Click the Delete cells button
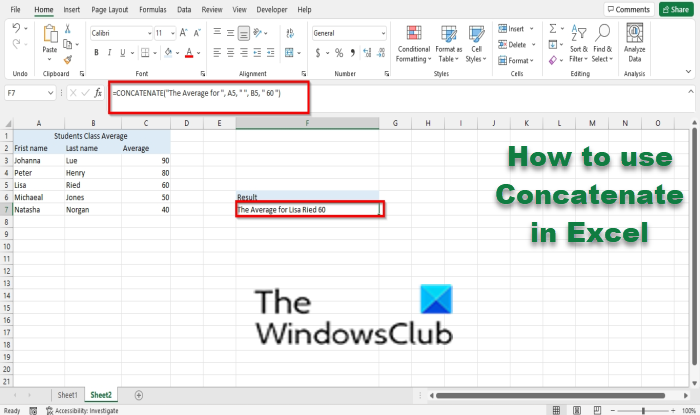The height and width of the screenshot is (415, 700). click(x=517, y=44)
